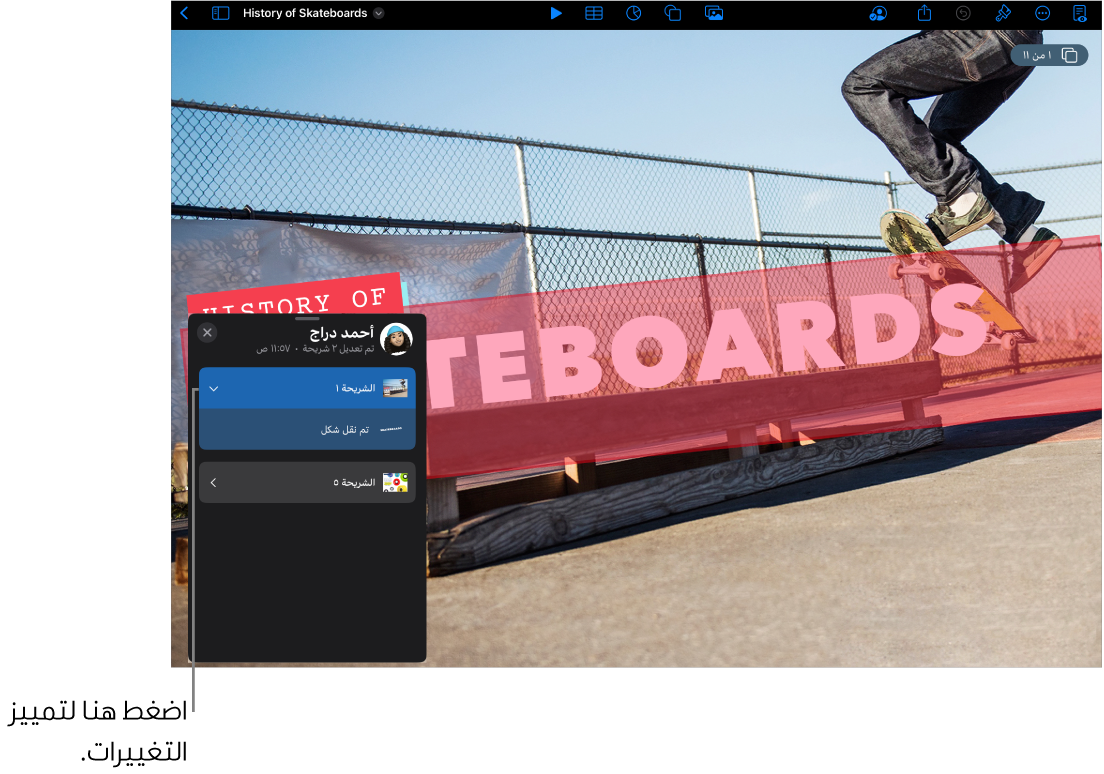
Task: Expand the الشريحة ٥ changes row
Action: point(213,482)
